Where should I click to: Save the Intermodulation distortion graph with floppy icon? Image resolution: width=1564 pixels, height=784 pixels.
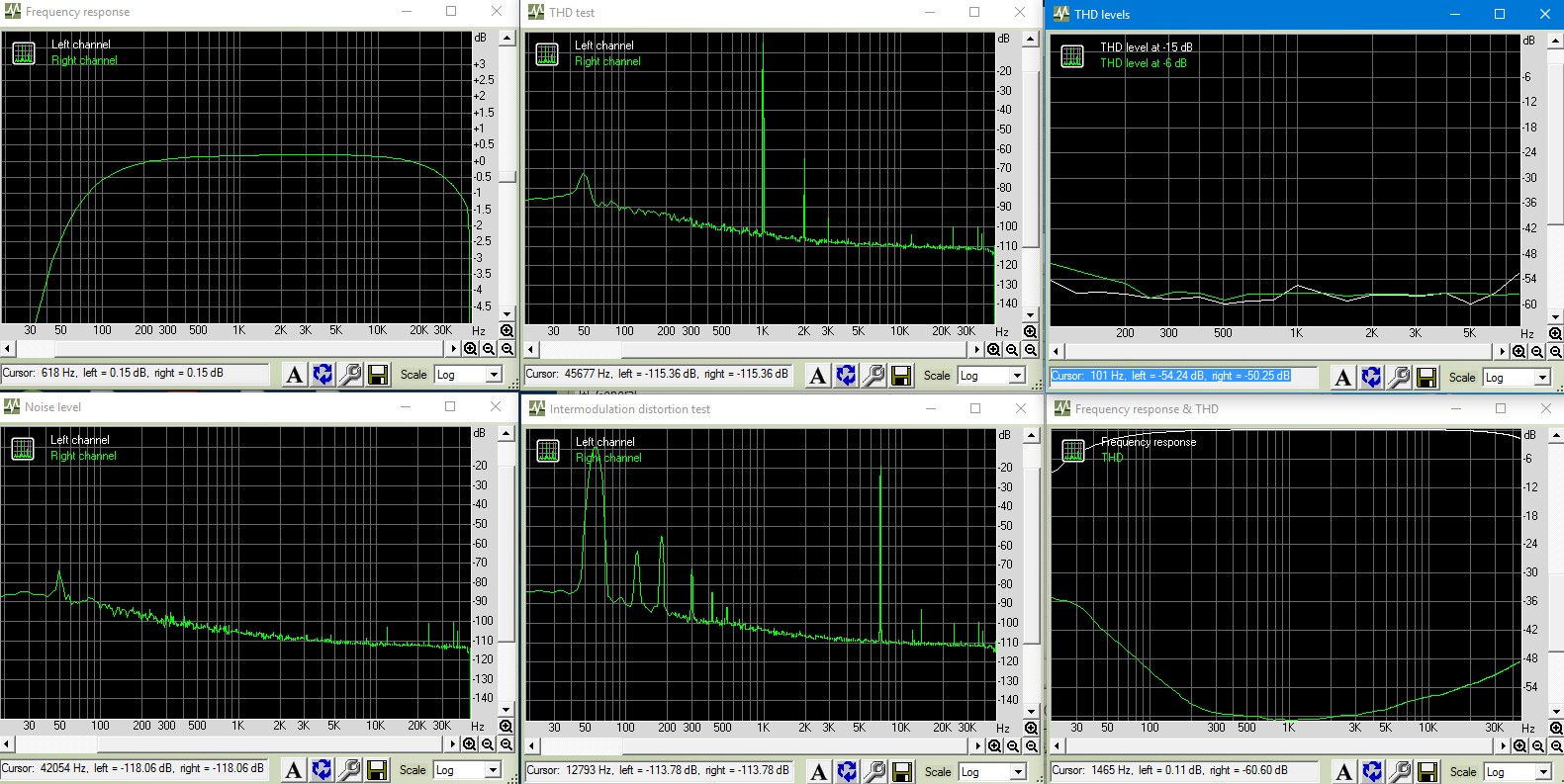902,772
